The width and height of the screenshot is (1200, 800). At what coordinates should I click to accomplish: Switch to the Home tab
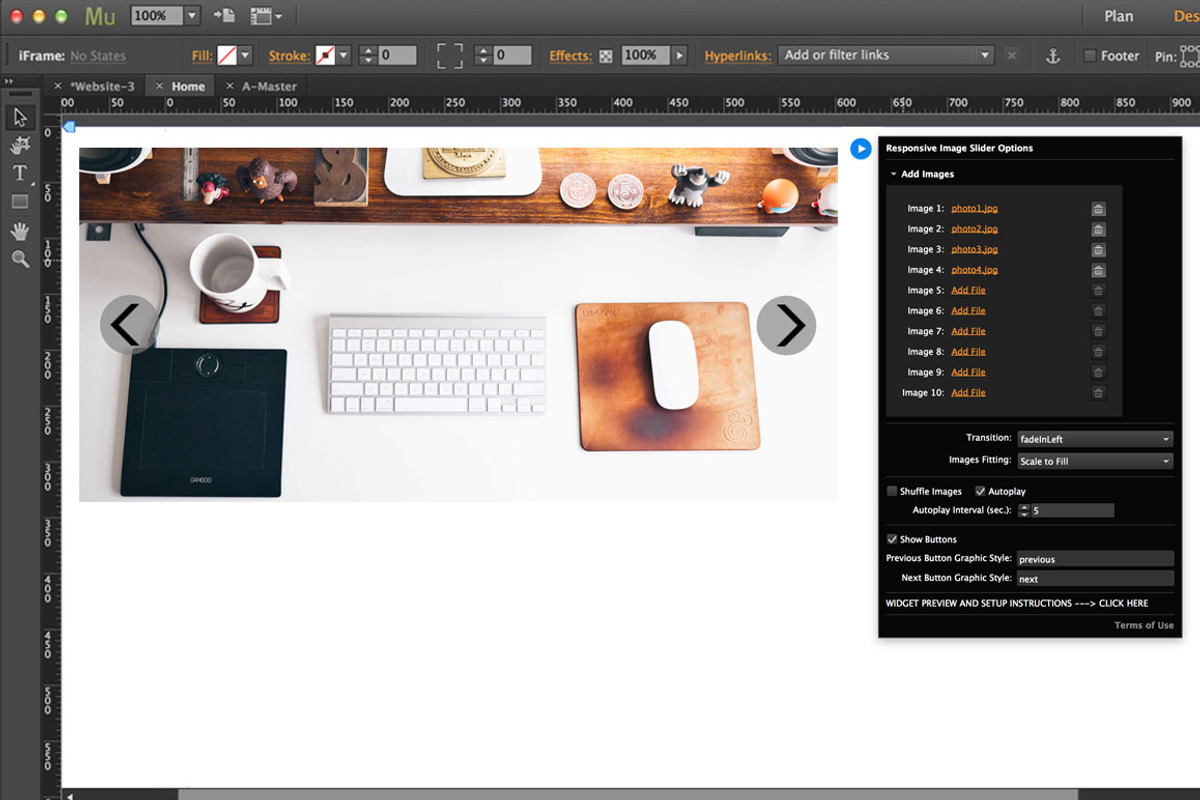pos(180,86)
